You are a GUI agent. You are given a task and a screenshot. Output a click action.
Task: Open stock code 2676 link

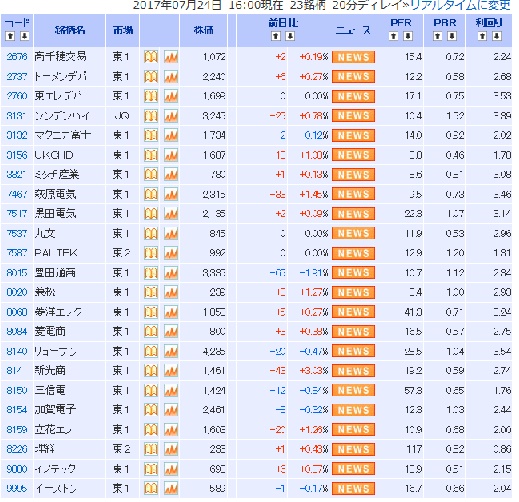(17, 57)
